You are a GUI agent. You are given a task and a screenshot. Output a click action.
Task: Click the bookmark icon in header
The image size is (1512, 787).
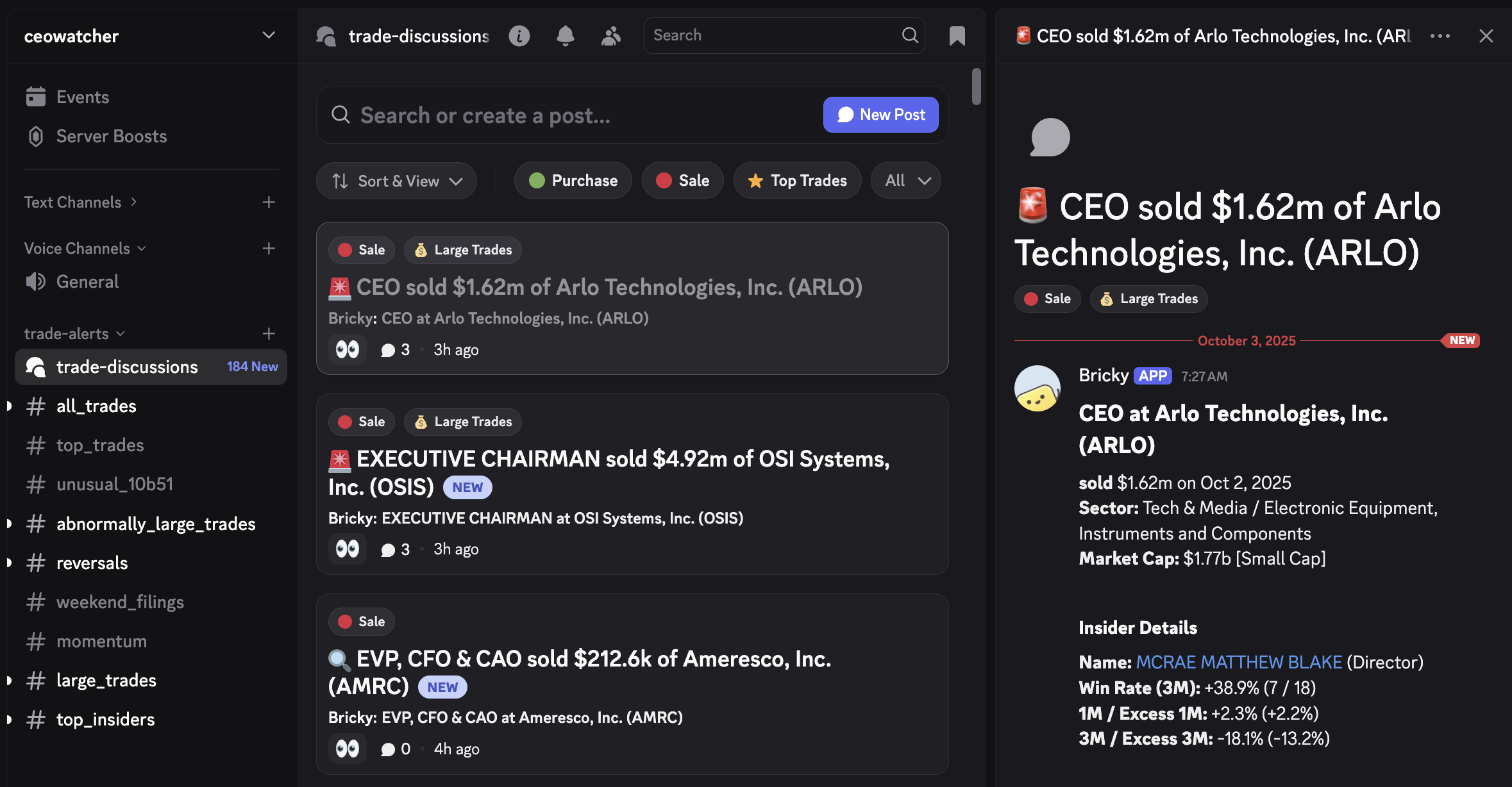pyautogui.click(x=957, y=36)
